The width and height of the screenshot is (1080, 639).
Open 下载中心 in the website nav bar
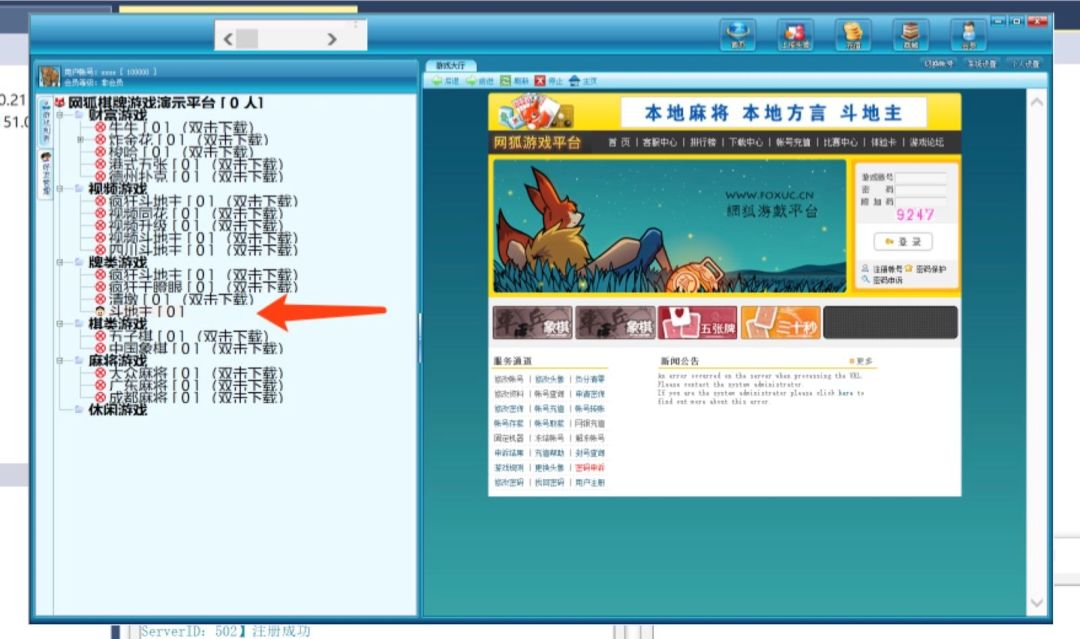click(x=746, y=143)
